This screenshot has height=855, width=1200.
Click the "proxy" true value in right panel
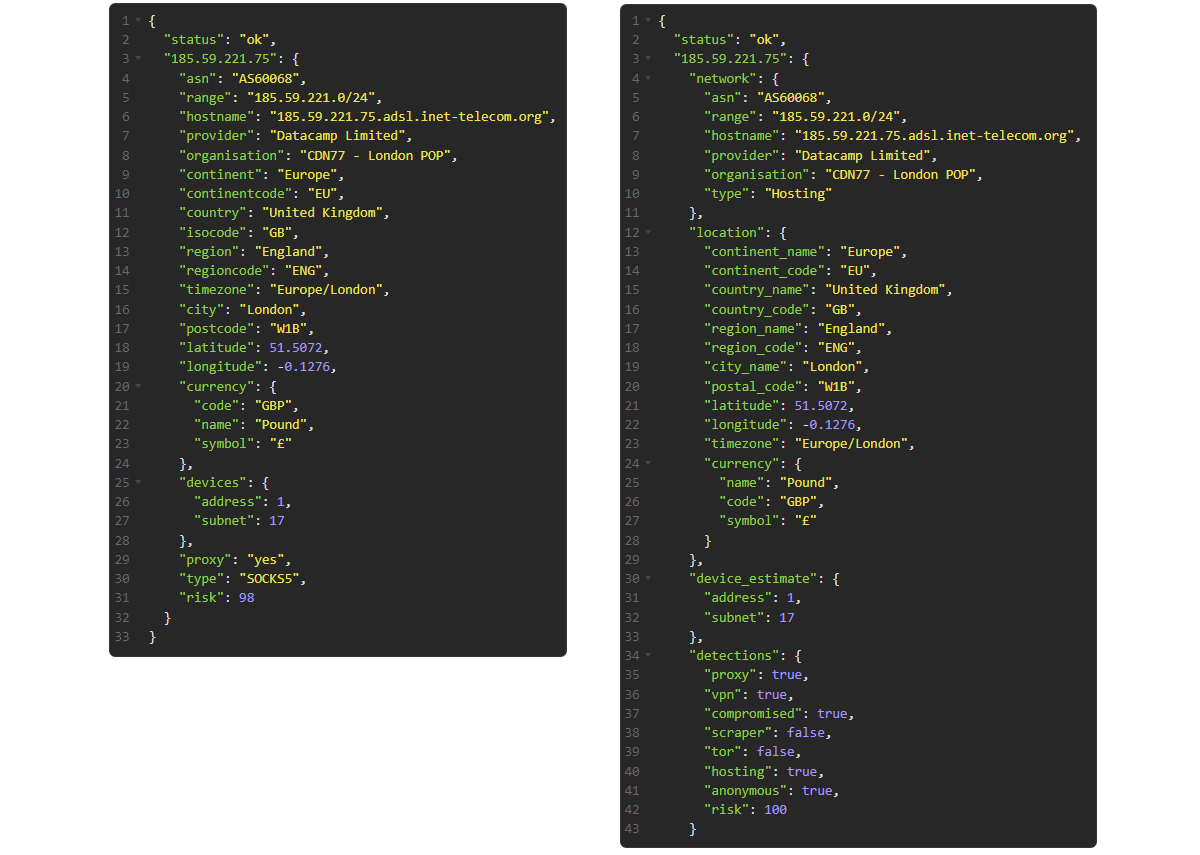click(787, 675)
